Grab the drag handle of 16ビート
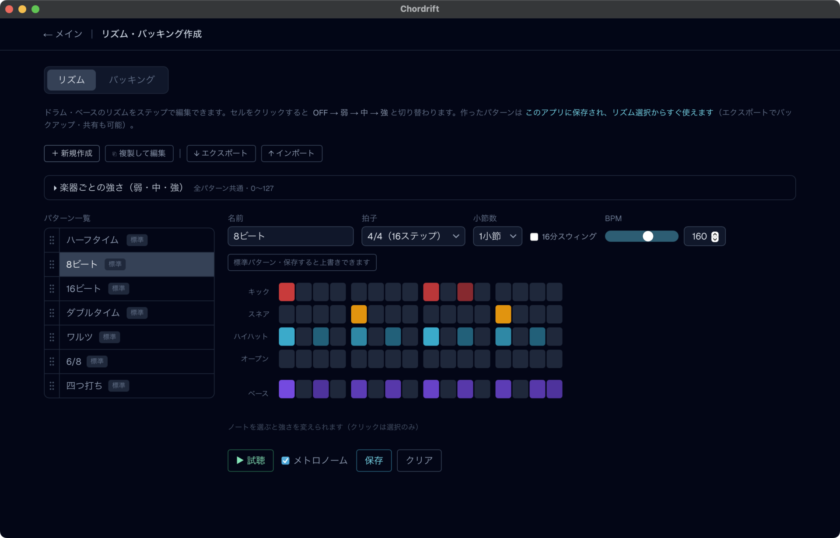 (52, 289)
